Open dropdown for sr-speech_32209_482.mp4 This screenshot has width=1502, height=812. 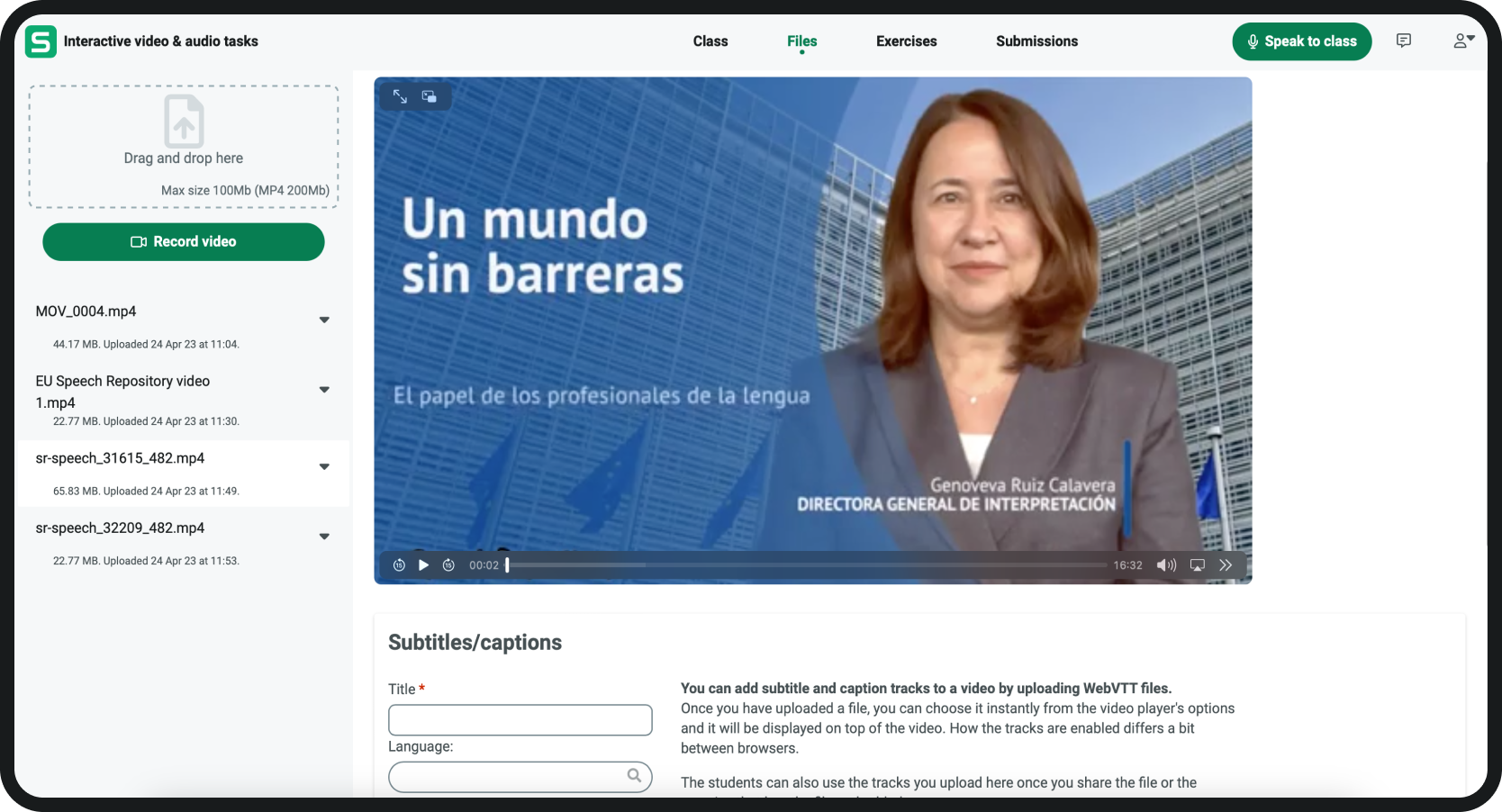(324, 537)
